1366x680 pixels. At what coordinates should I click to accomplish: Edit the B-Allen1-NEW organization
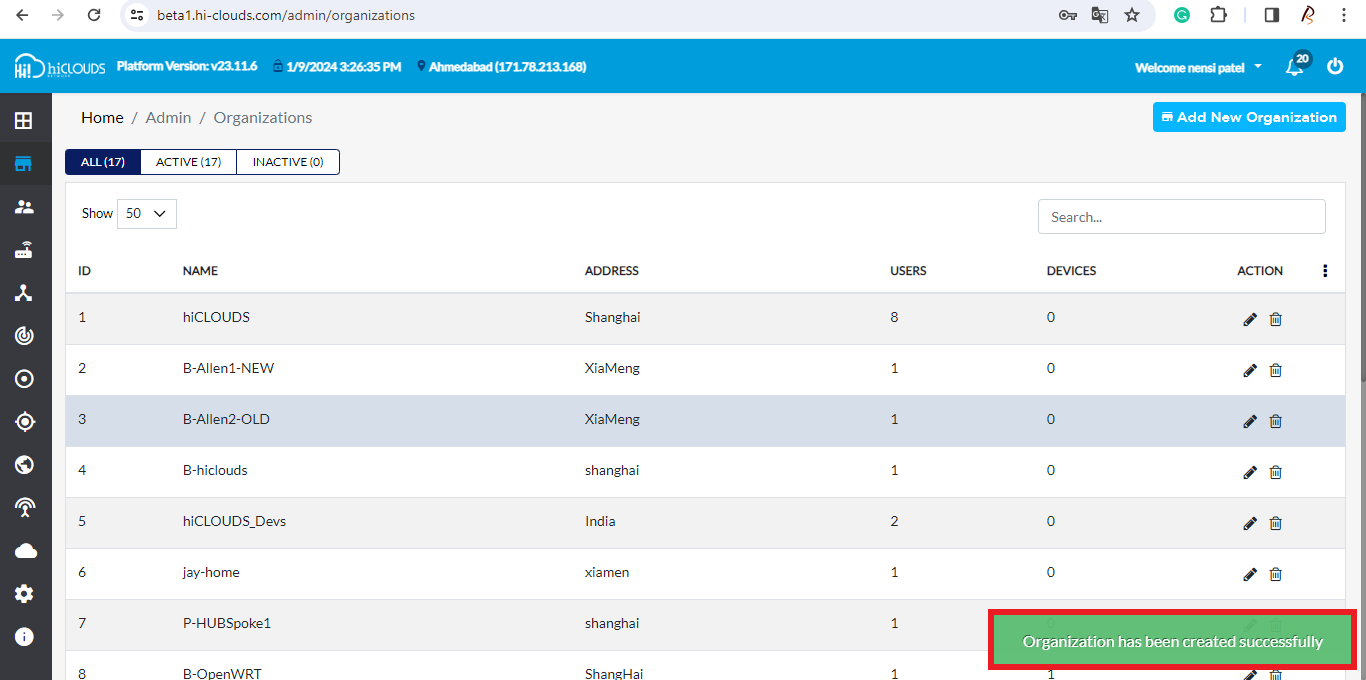[1250, 370]
